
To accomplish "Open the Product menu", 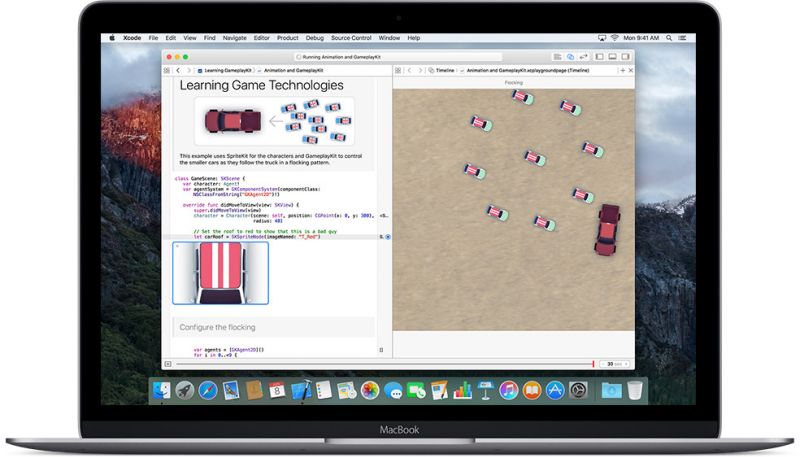I will (288, 38).
